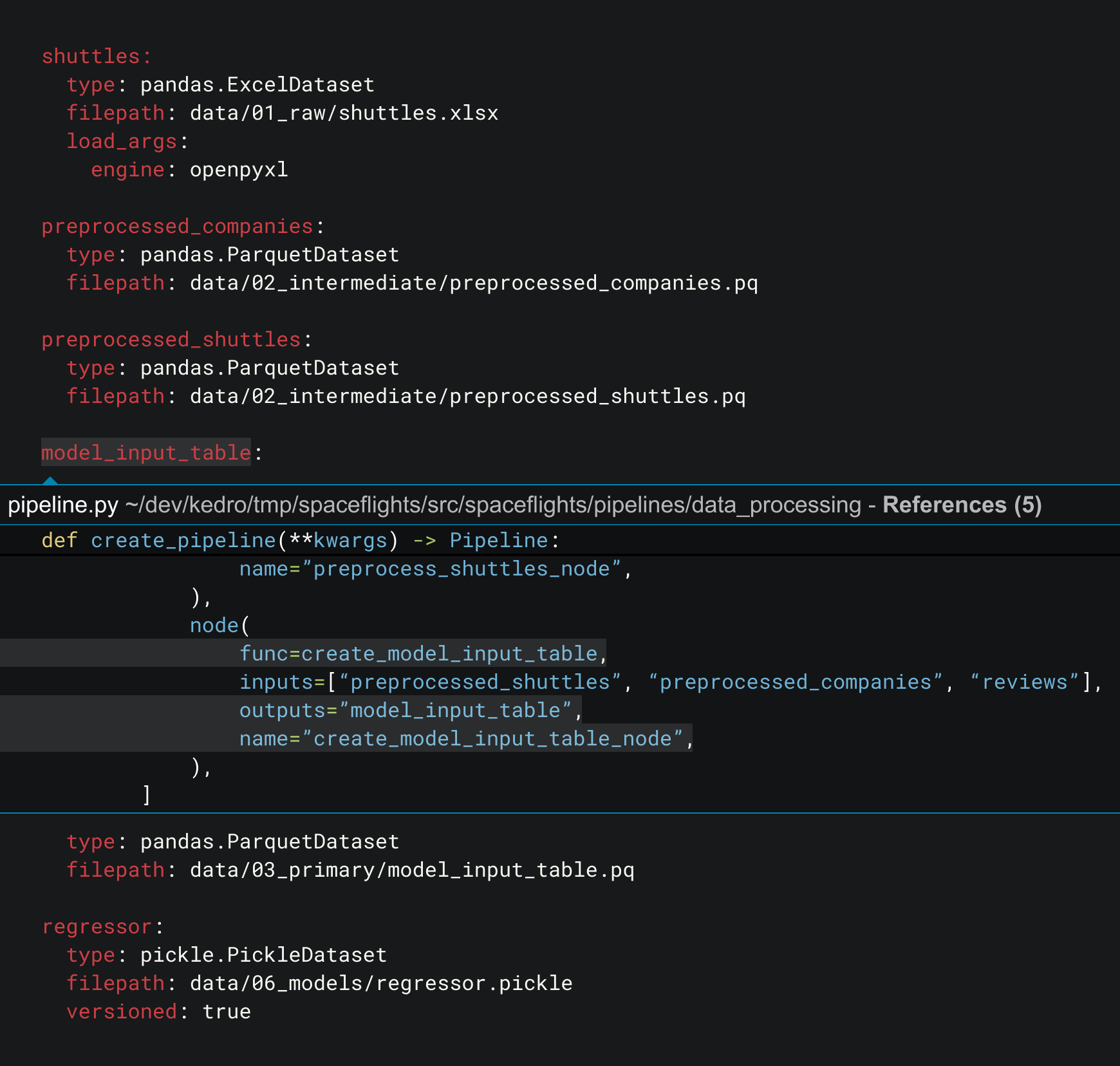Click the shuttles.xlsx filepath
Image resolution: width=1120 pixels, height=1066 pixels.
tap(343, 113)
